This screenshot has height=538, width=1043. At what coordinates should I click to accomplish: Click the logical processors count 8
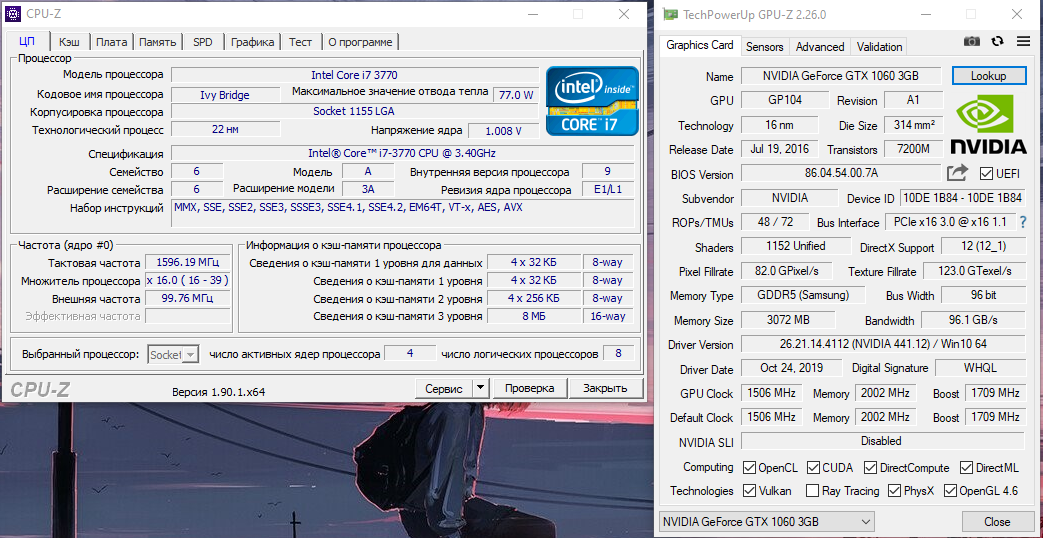click(x=618, y=353)
